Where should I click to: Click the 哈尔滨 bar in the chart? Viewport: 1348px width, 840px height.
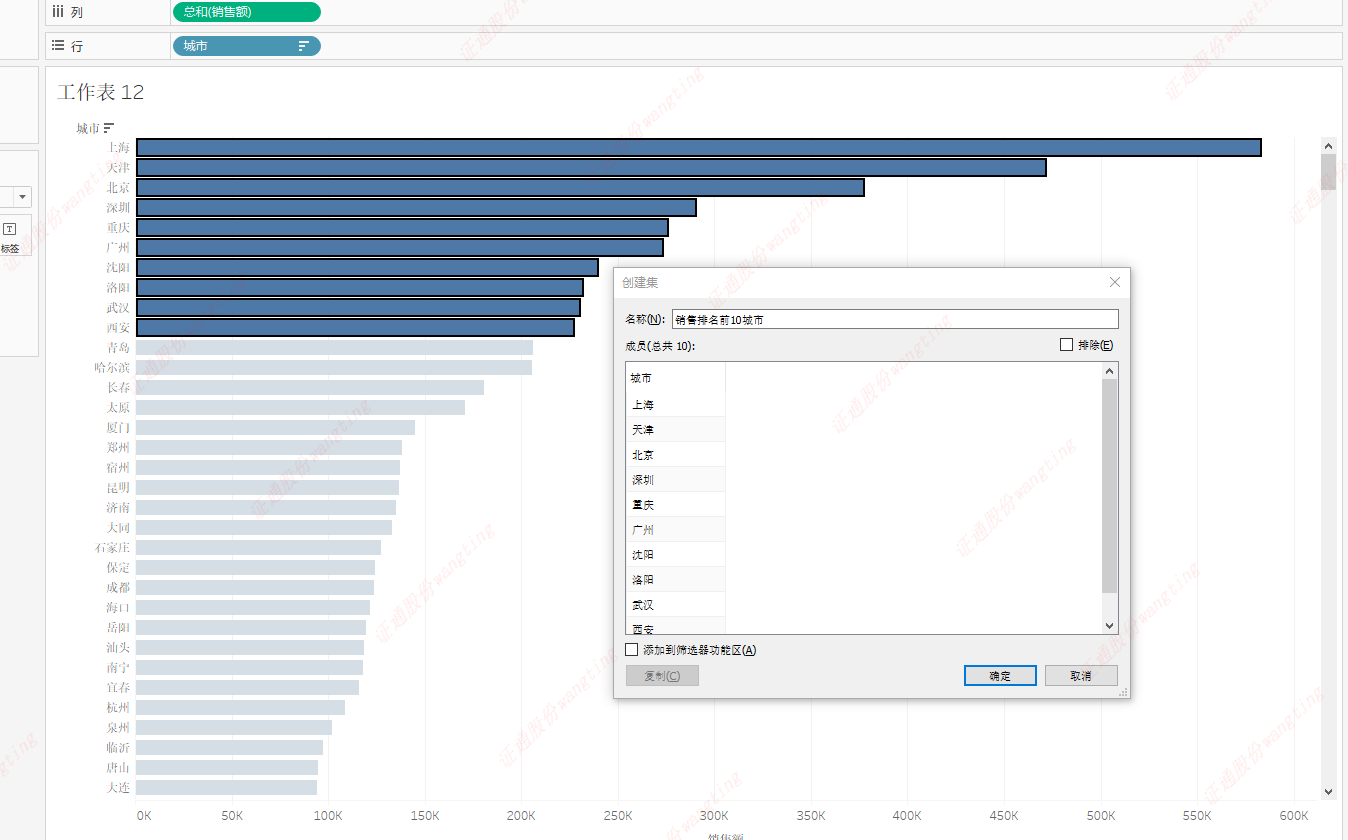[334, 367]
